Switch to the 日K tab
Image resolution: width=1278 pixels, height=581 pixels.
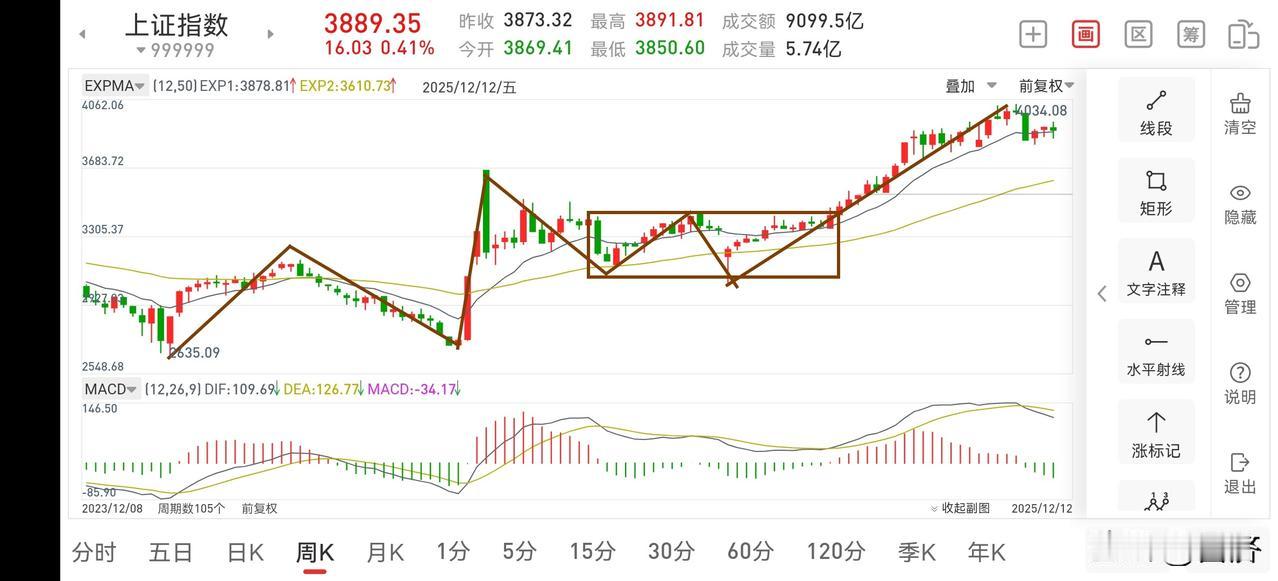point(245,551)
